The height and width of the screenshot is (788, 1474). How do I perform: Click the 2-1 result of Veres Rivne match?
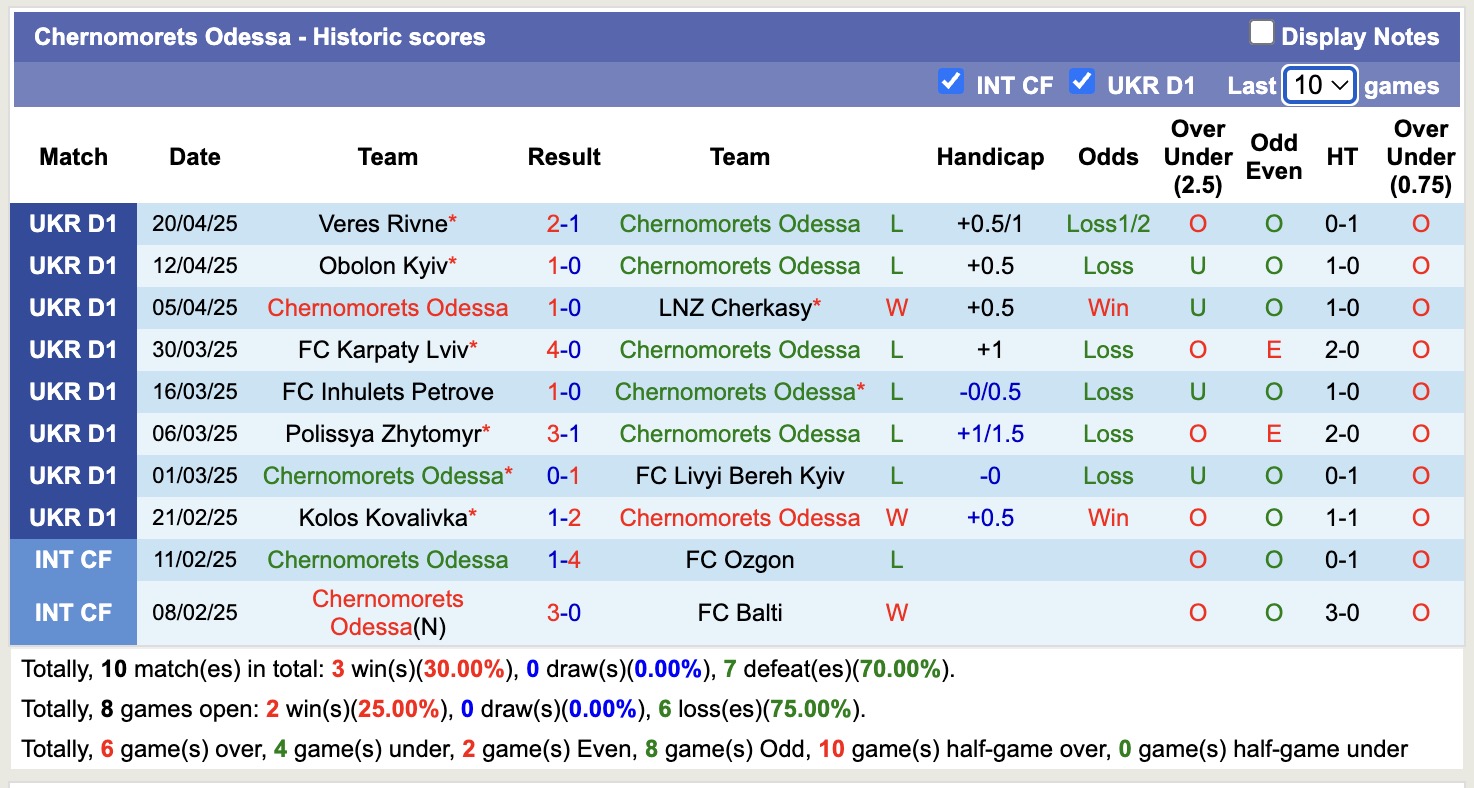coord(564,223)
